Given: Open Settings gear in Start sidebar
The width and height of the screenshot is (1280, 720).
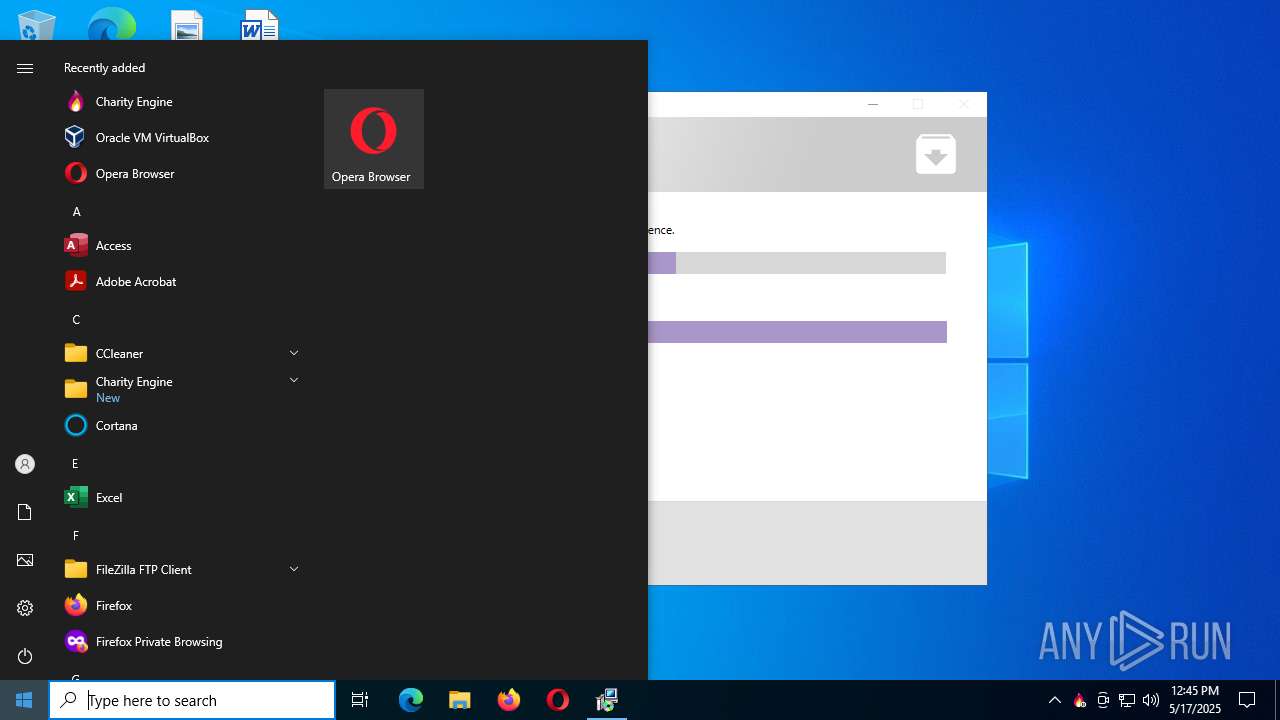Looking at the screenshot, I should (25, 608).
